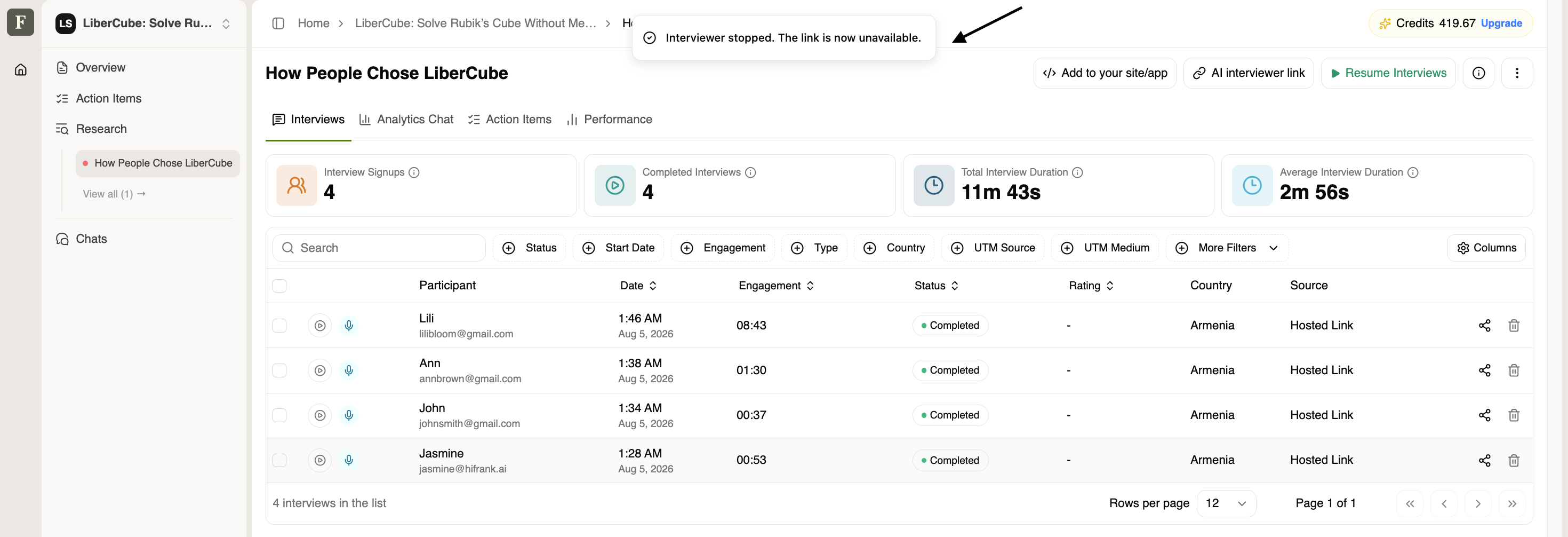Switch to the Analytics Chat tab
This screenshot has width=1568, height=537.
pos(406,120)
